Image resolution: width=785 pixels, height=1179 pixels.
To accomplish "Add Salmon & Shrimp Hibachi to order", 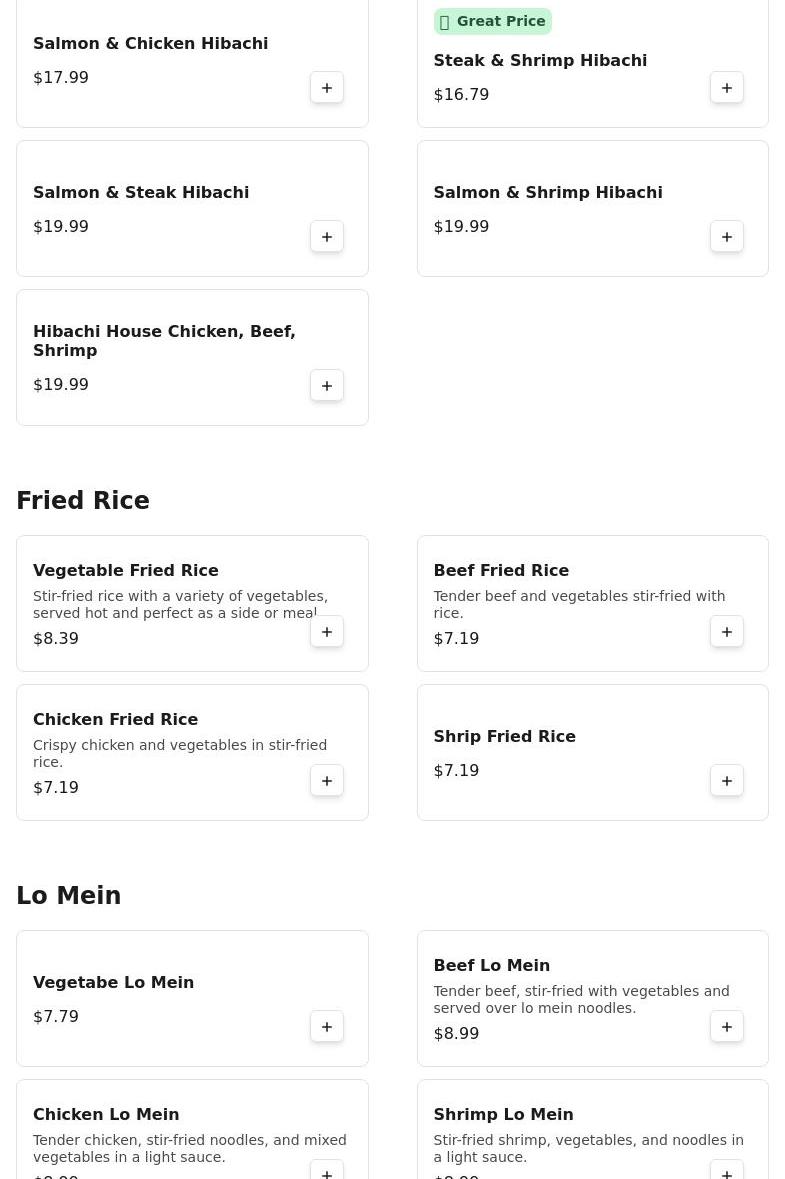I will pos(727,237).
